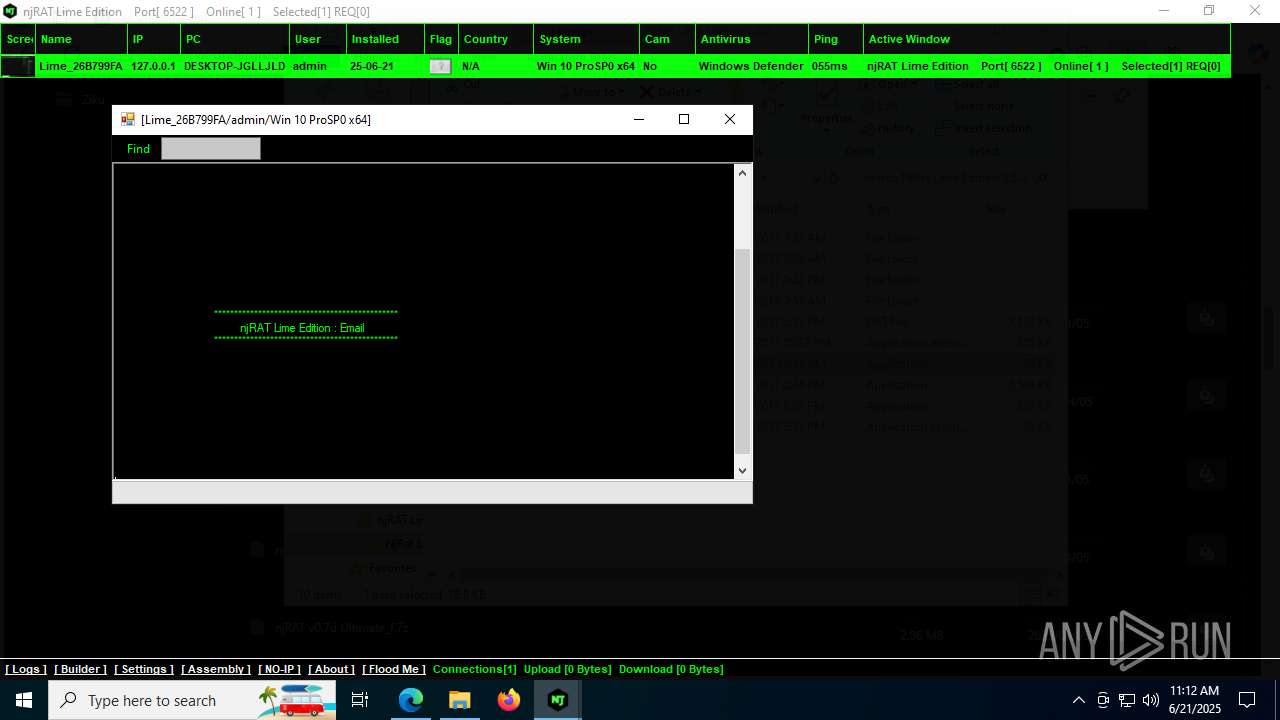This screenshot has width=1280, height=720.
Task: Sort by the Name column header
Action: (x=81, y=39)
